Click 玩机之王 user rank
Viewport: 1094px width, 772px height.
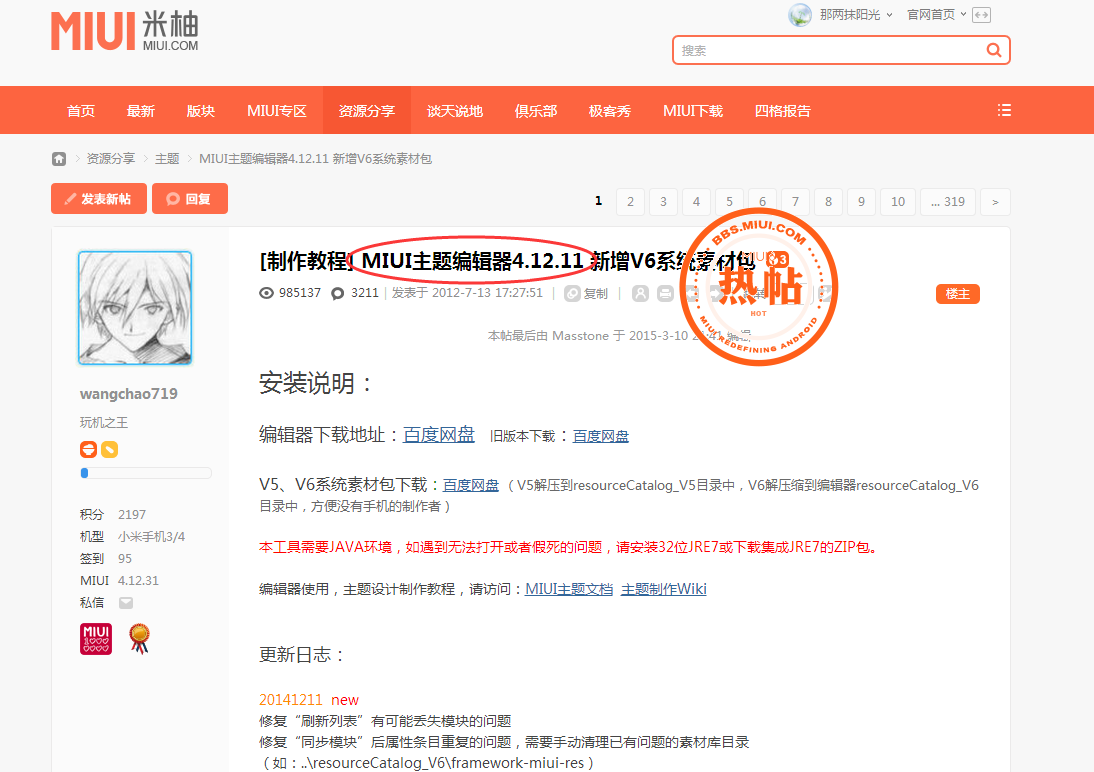click(x=104, y=422)
